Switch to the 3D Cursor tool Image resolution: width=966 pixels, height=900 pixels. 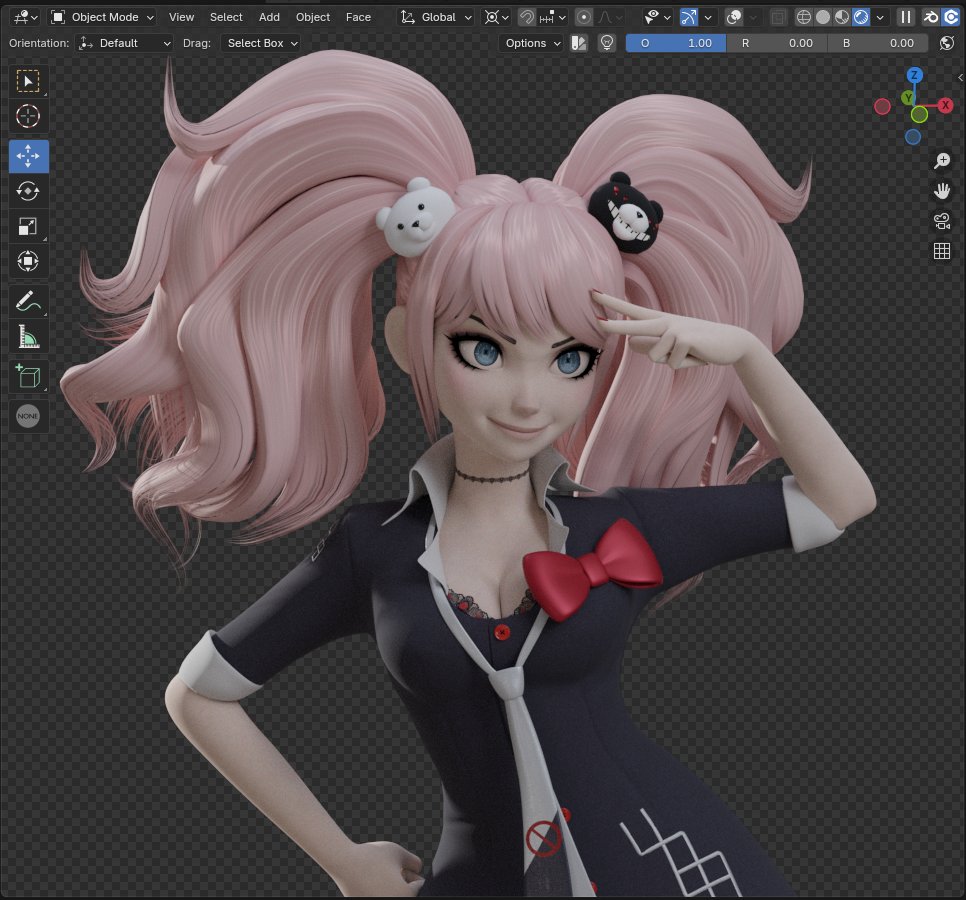[28, 116]
